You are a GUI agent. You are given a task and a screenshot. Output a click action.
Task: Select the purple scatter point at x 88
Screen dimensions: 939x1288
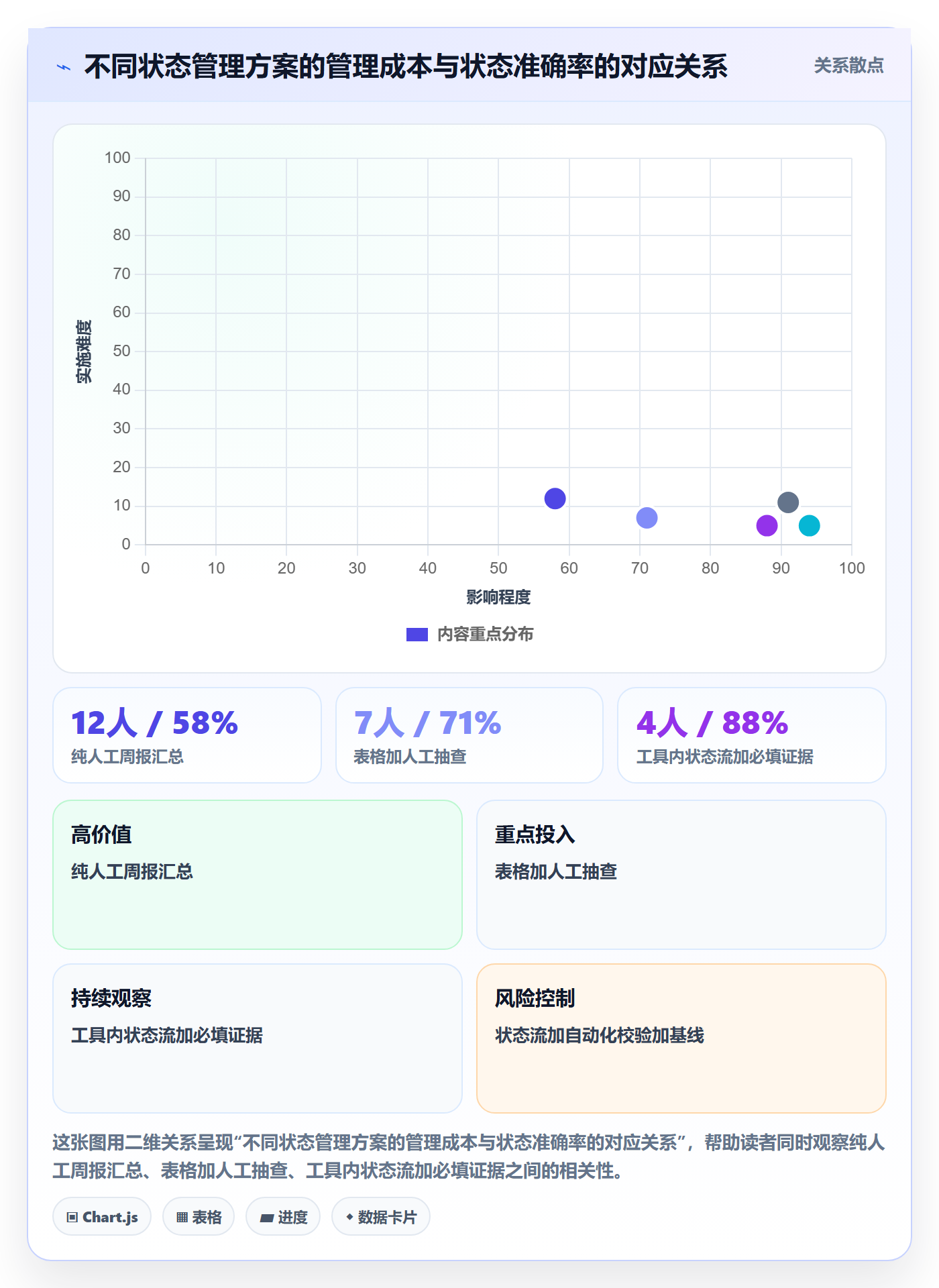[767, 525]
